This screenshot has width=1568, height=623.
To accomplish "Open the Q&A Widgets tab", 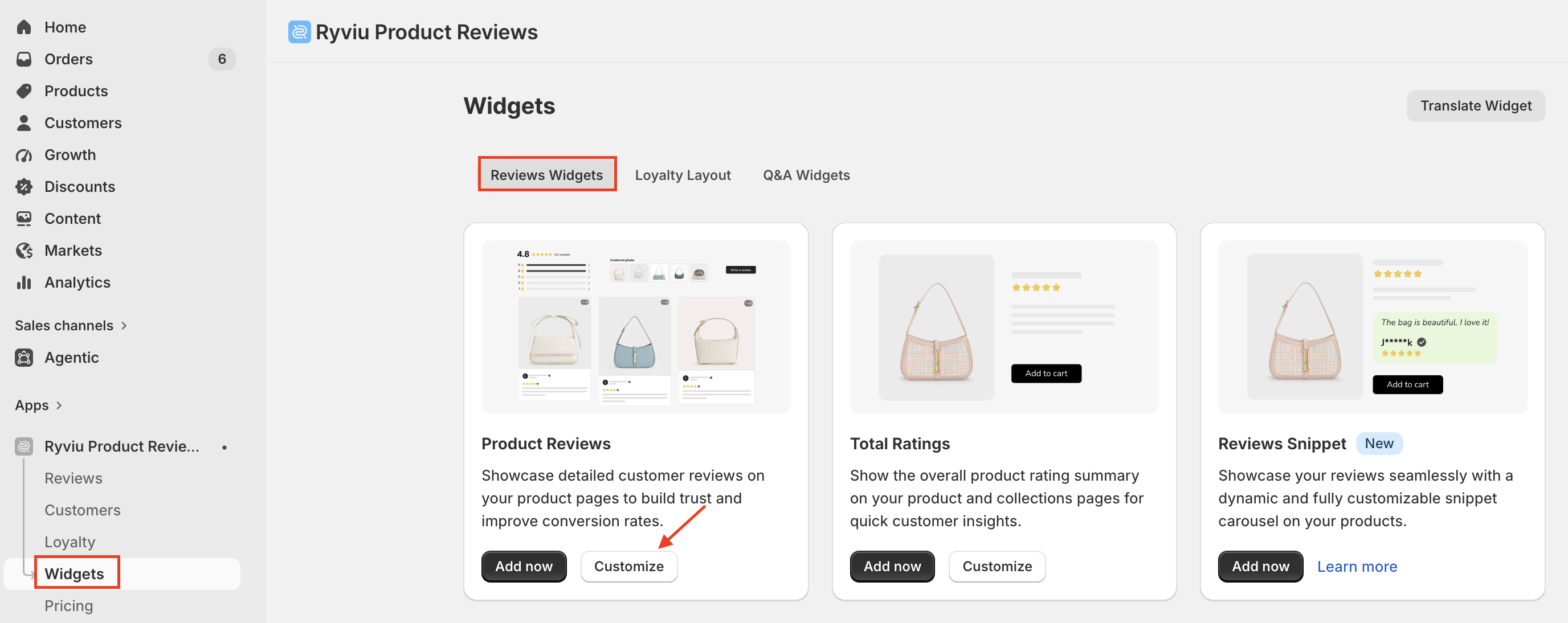I will (x=806, y=175).
